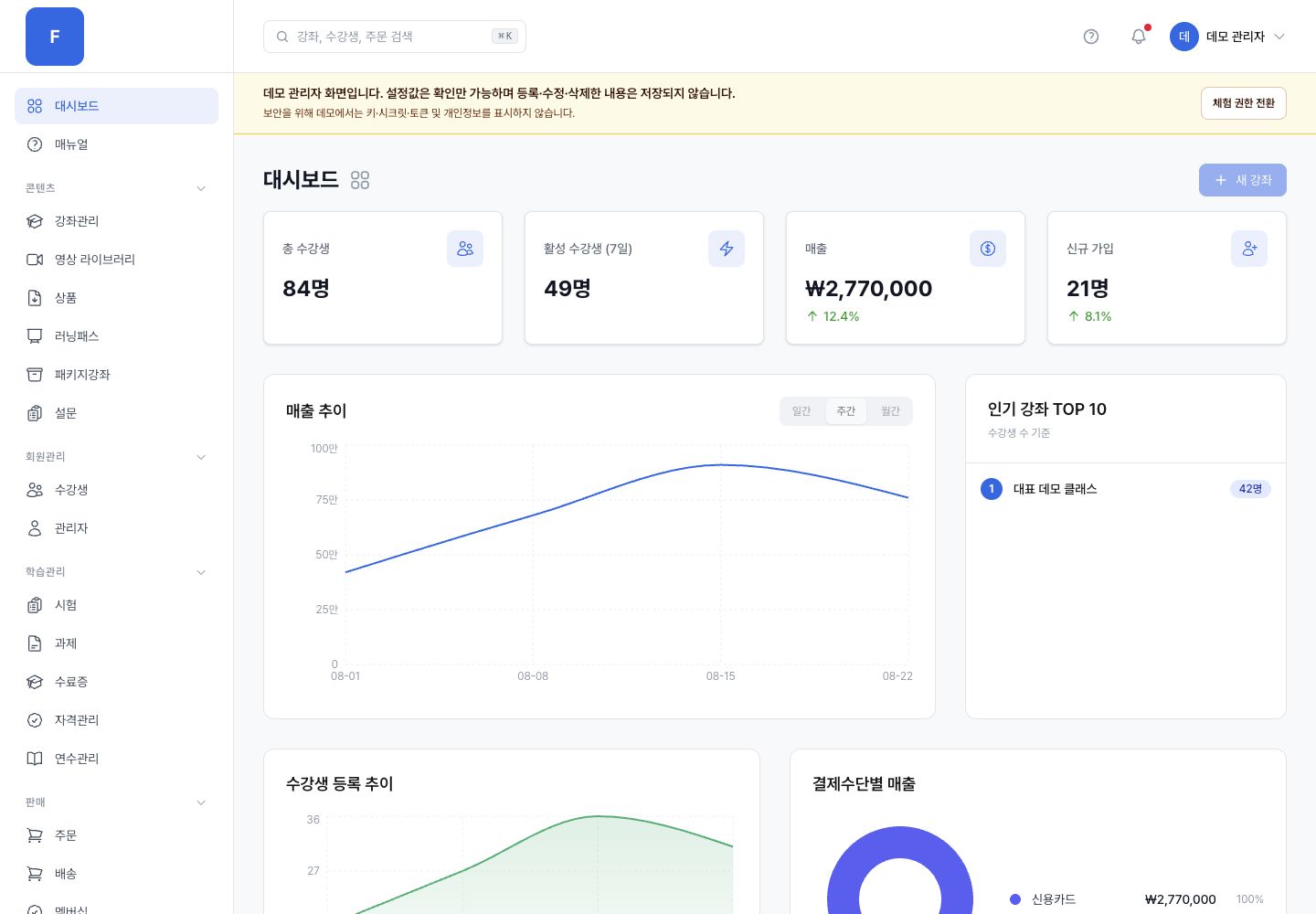Open the 대표 데모 클래스 course row

[1126, 489]
